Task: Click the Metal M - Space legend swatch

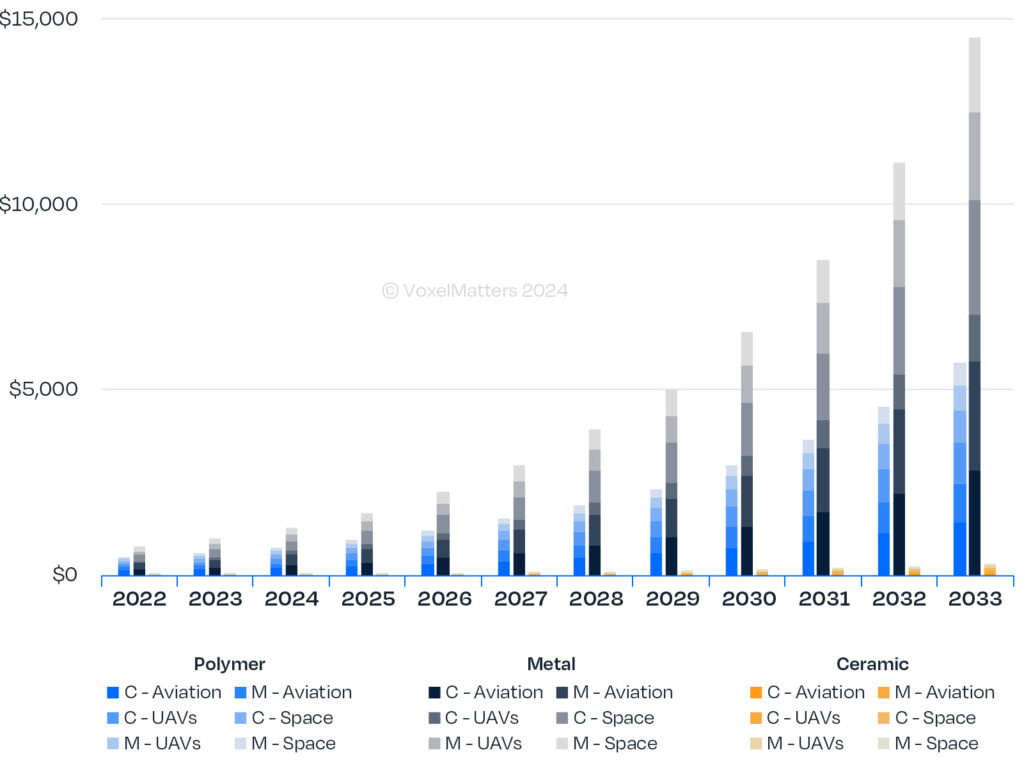Action: pos(563,744)
